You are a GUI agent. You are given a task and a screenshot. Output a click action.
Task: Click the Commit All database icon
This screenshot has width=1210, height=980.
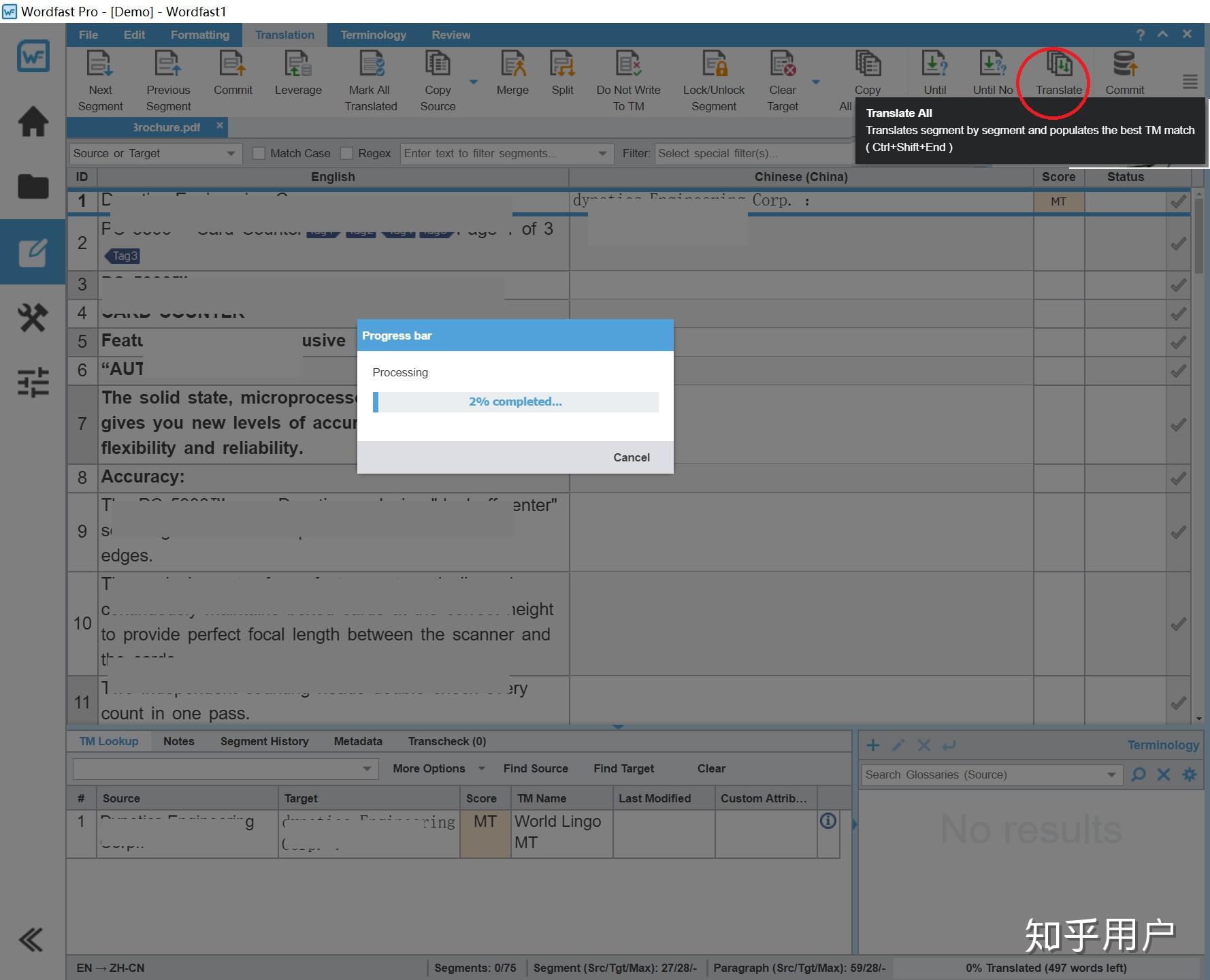coord(1125,63)
